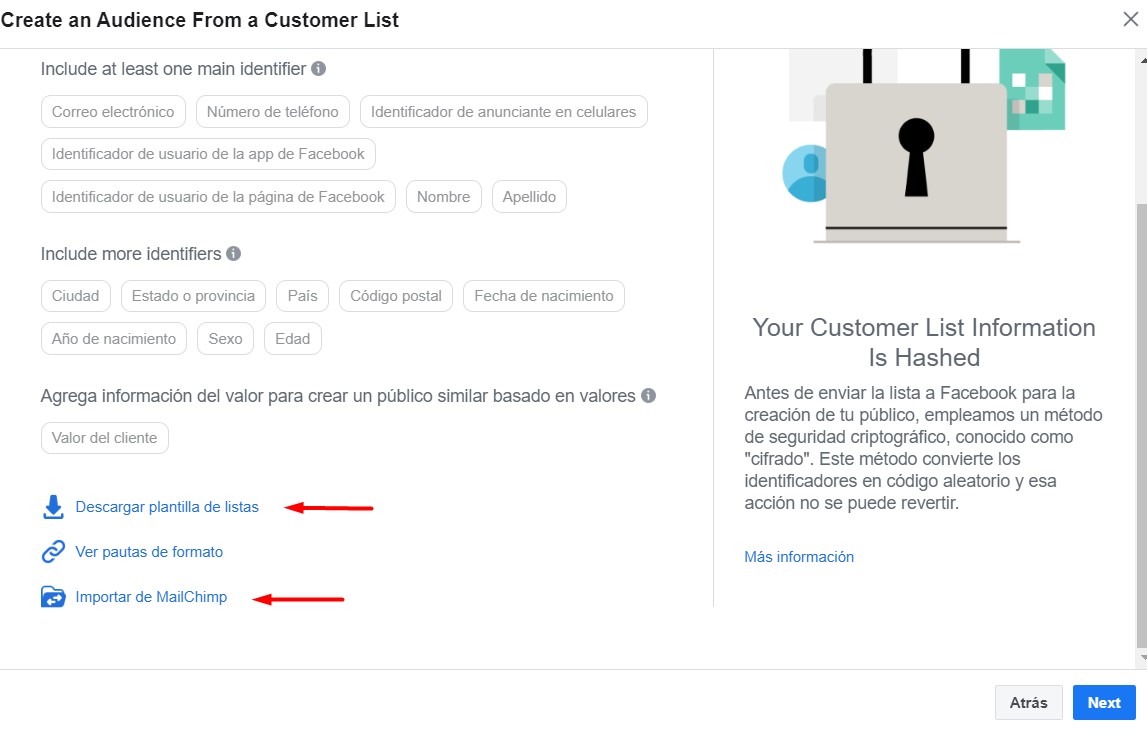Image resolution: width=1147 pixels, height=734 pixels.
Task: Click the chain link format guidelines icon
Action: [x=53, y=552]
